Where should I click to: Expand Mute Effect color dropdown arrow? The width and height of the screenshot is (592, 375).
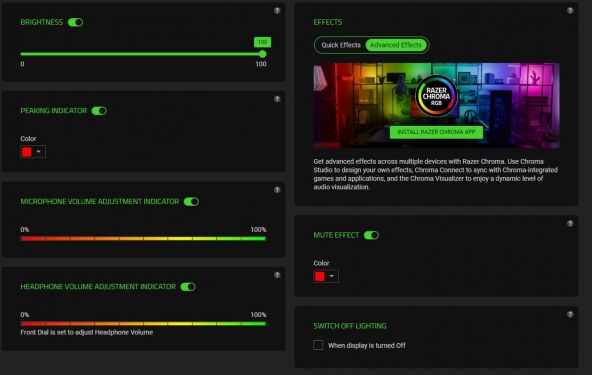pos(331,276)
